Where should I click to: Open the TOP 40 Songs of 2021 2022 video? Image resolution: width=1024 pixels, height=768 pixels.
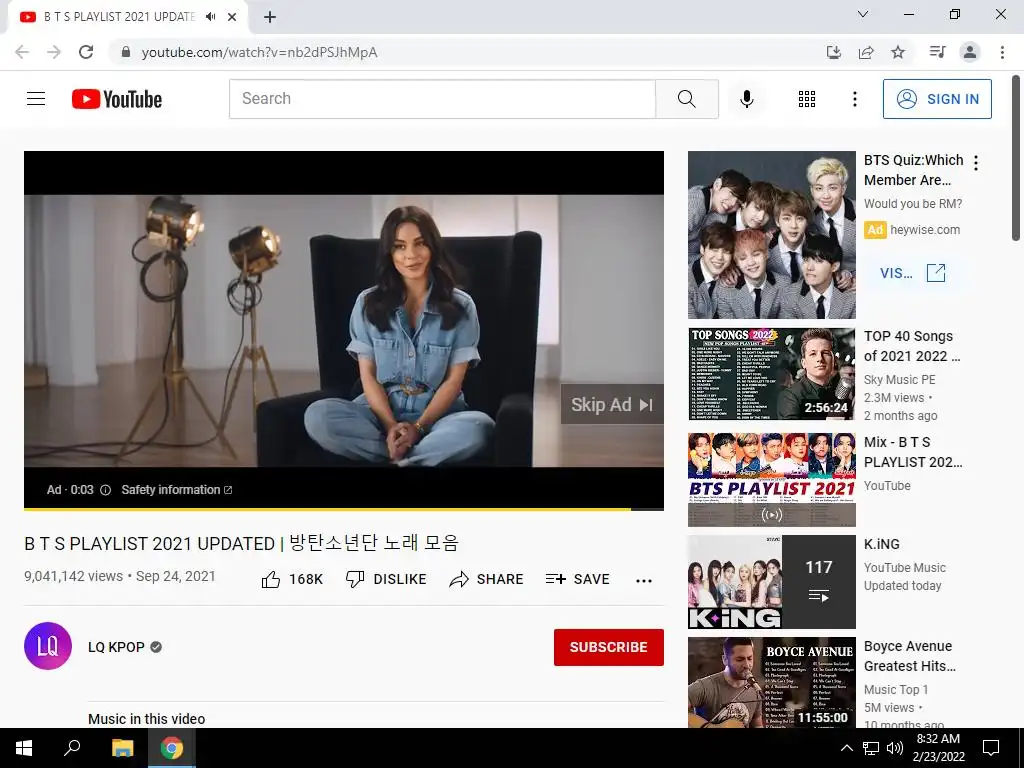[x=771, y=374]
